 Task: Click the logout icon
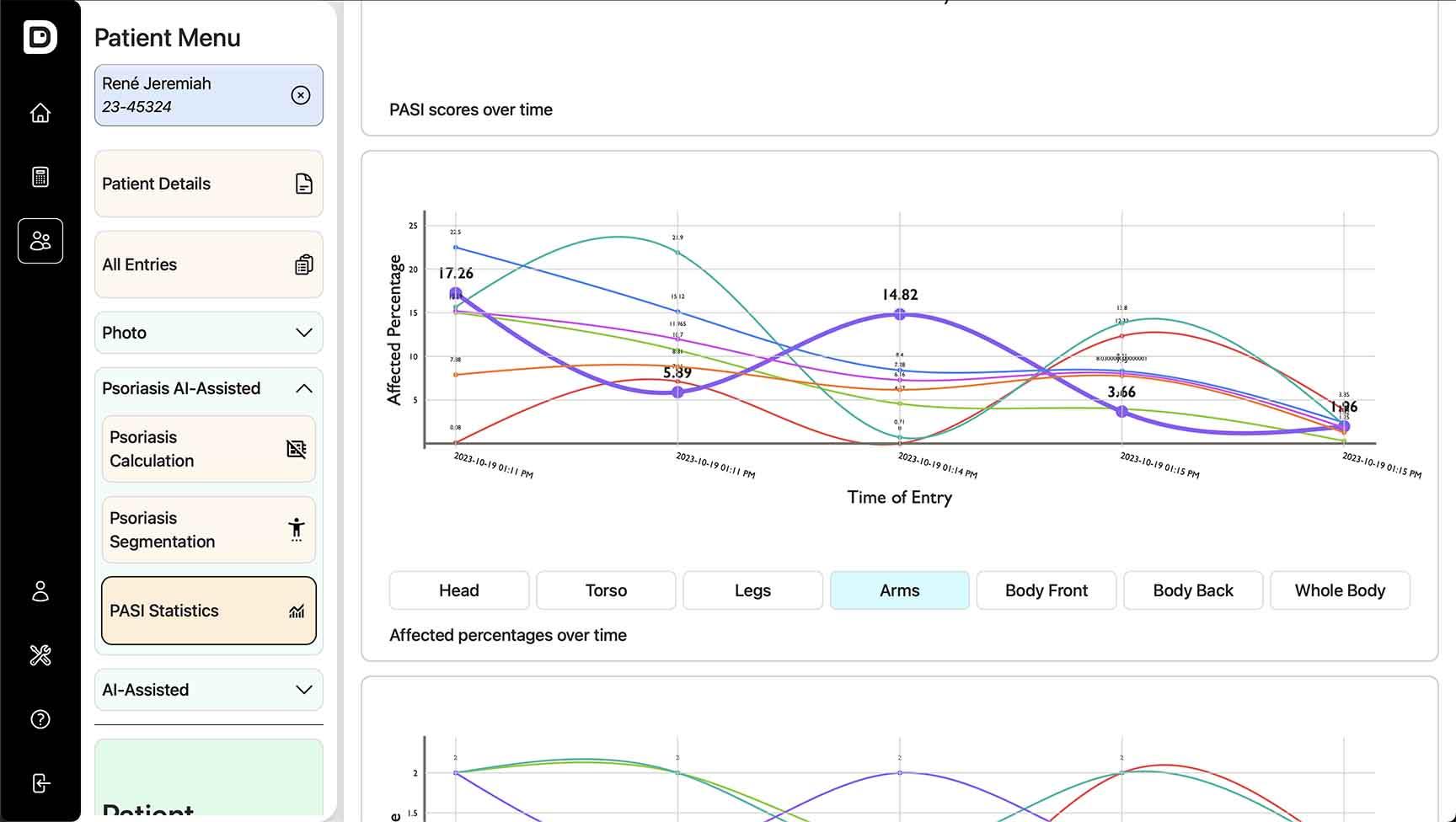point(40,783)
